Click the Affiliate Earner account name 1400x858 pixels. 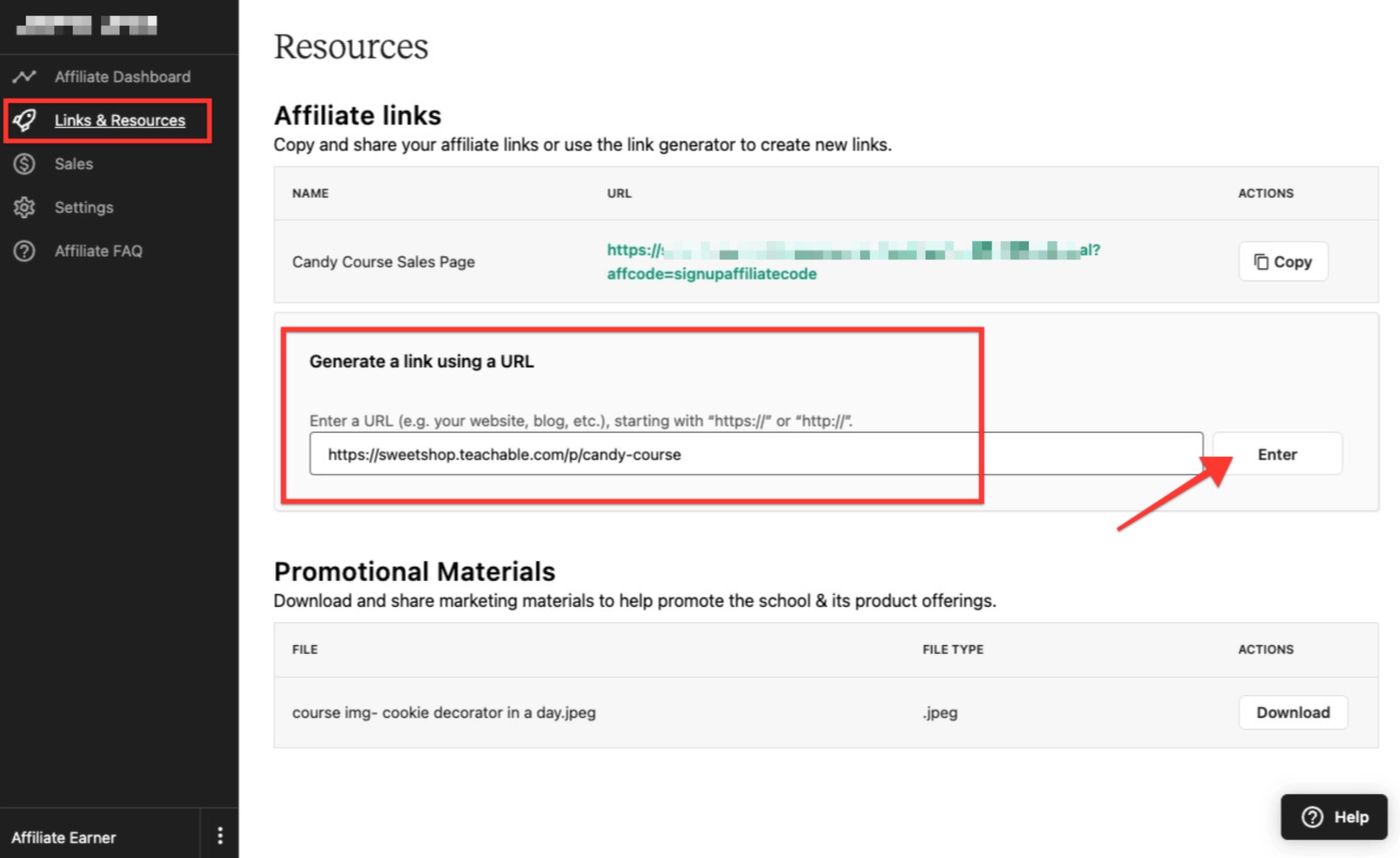click(64, 837)
